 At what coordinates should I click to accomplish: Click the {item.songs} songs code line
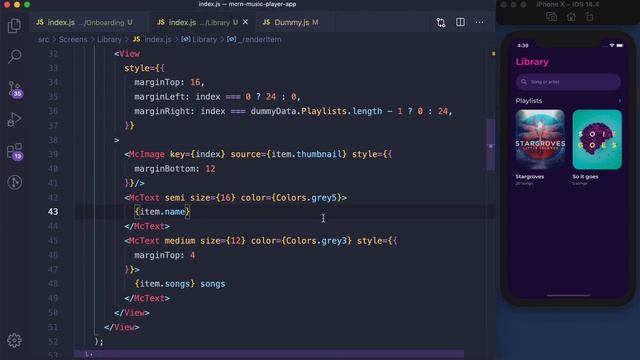coord(180,284)
